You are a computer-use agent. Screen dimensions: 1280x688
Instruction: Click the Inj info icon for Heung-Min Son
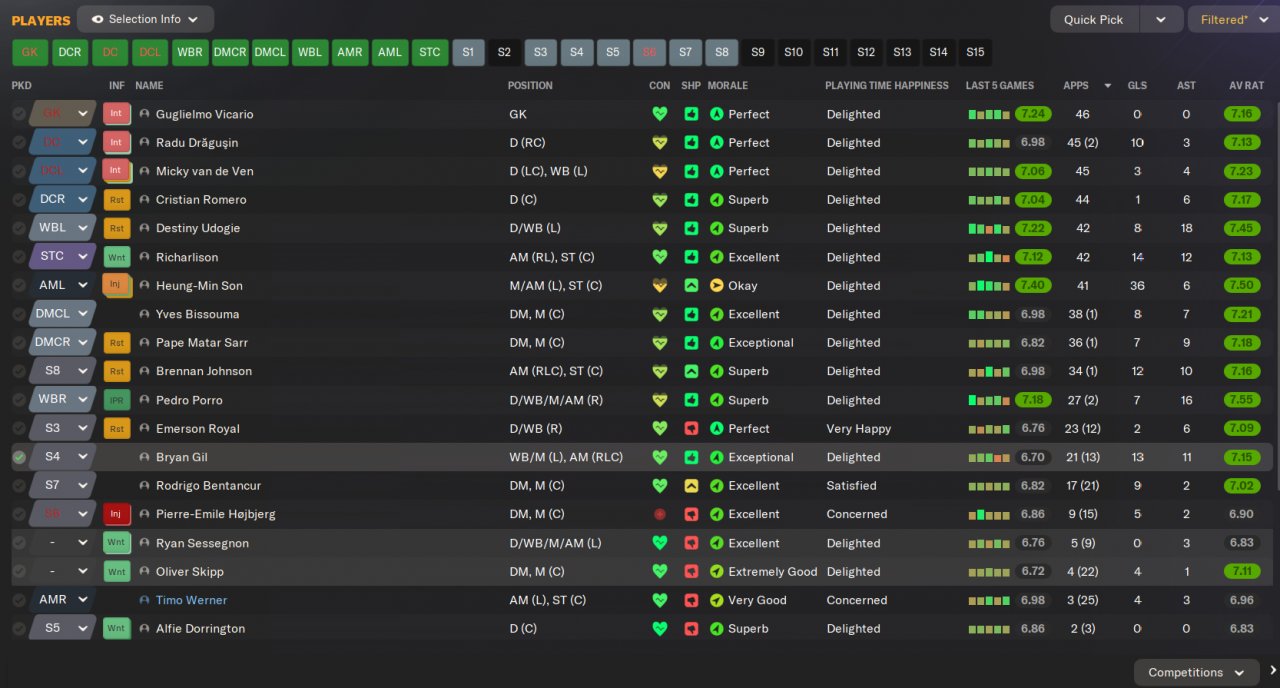click(116, 285)
